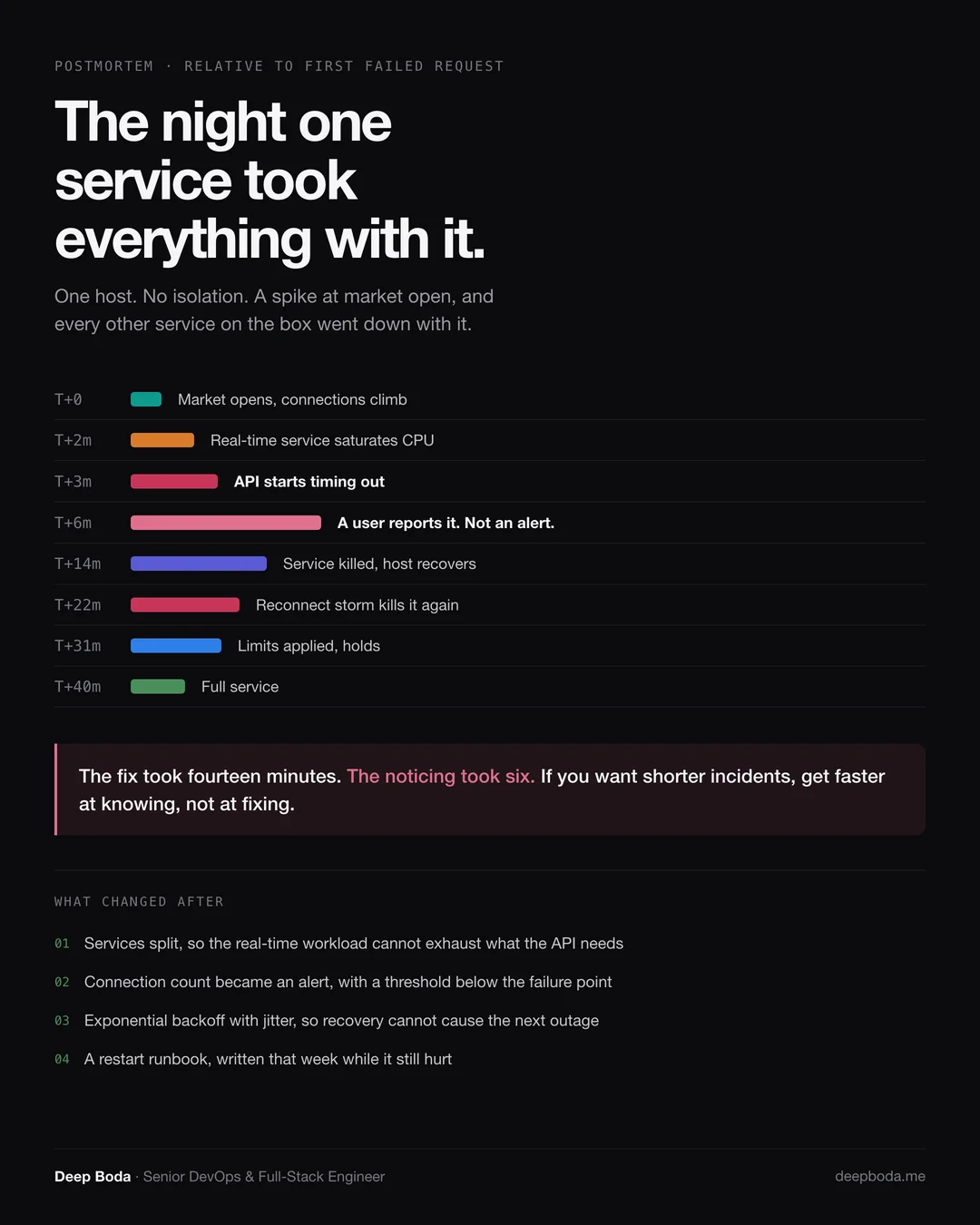The height and width of the screenshot is (1225, 980).
Task: Click the "What changed after" heading
Action: (139, 902)
